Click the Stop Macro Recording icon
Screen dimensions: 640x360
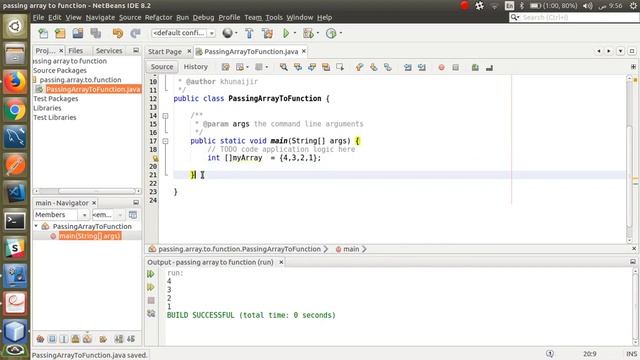(x=456, y=67)
